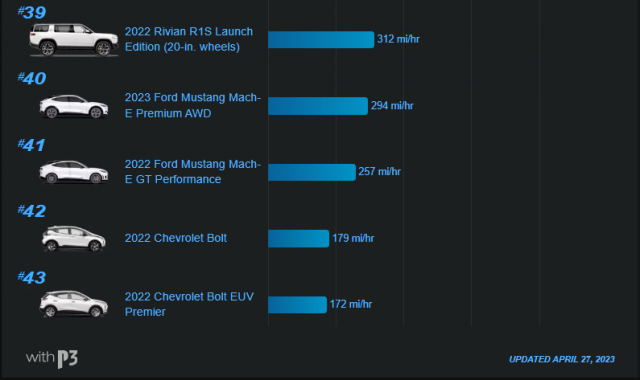
Task: Click the 2022 Chevrolet Bolt car image
Action: point(74,238)
